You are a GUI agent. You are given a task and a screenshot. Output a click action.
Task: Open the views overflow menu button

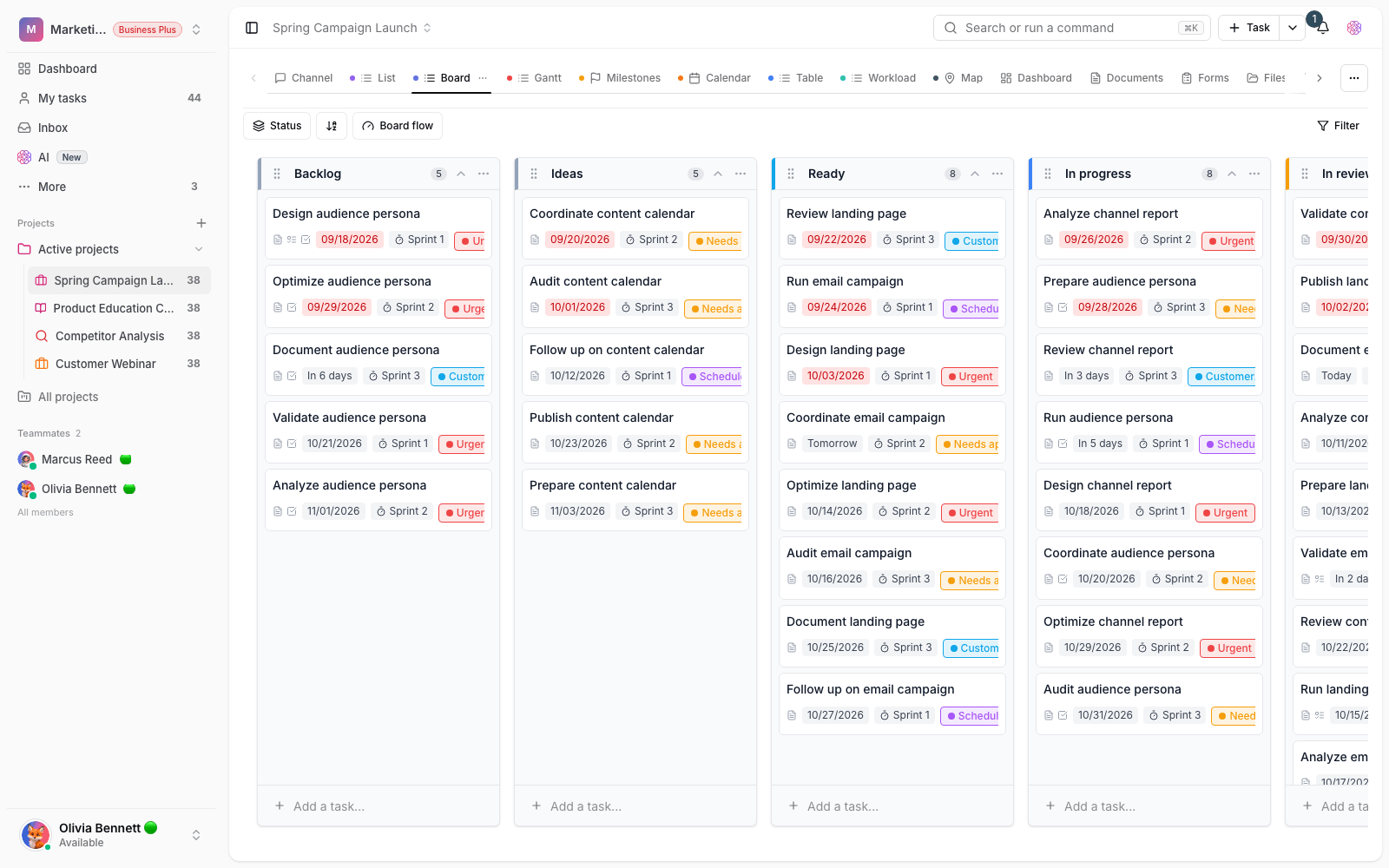[x=1354, y=78]
